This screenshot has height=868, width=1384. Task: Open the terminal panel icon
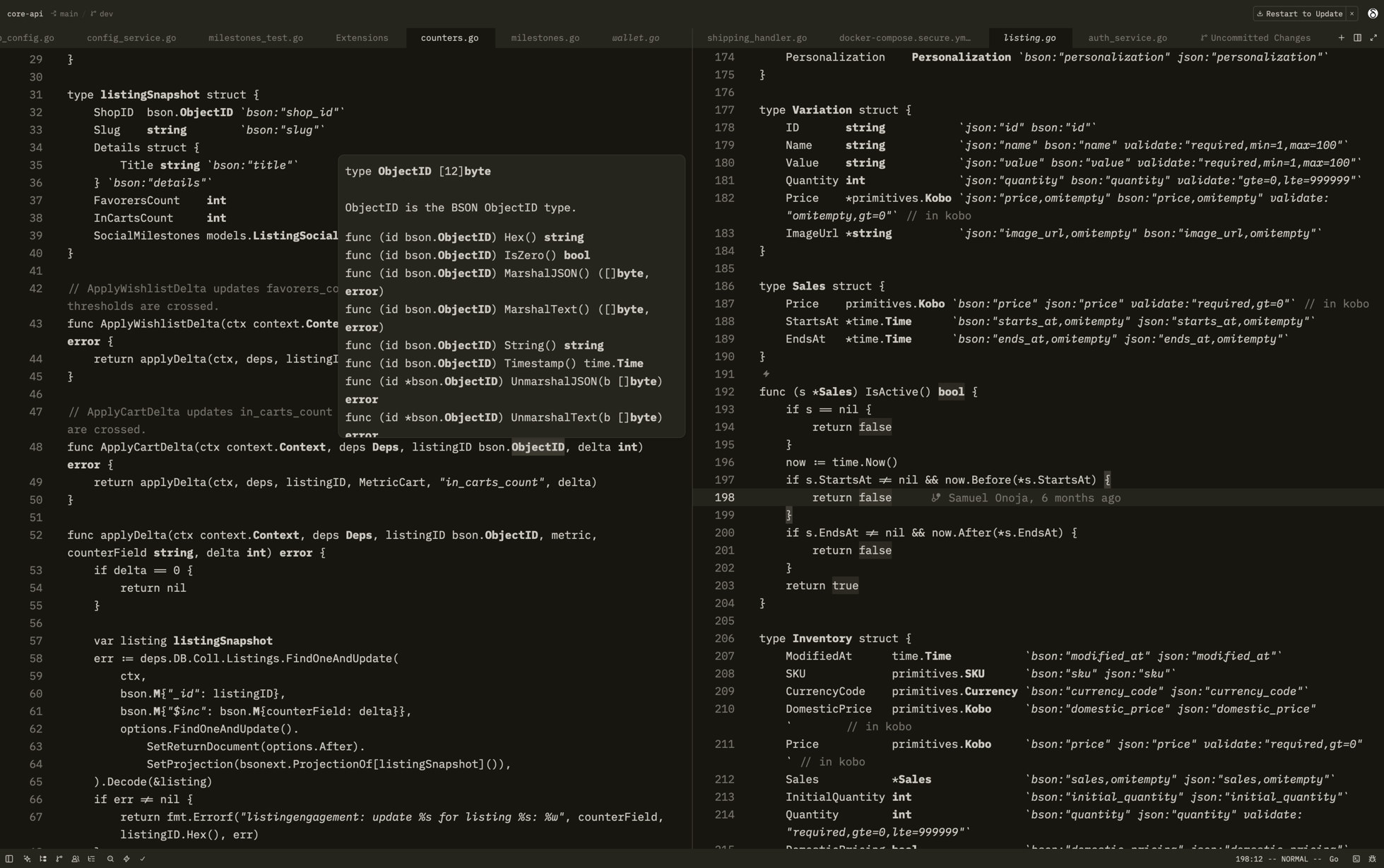[x=1356, y=859]
